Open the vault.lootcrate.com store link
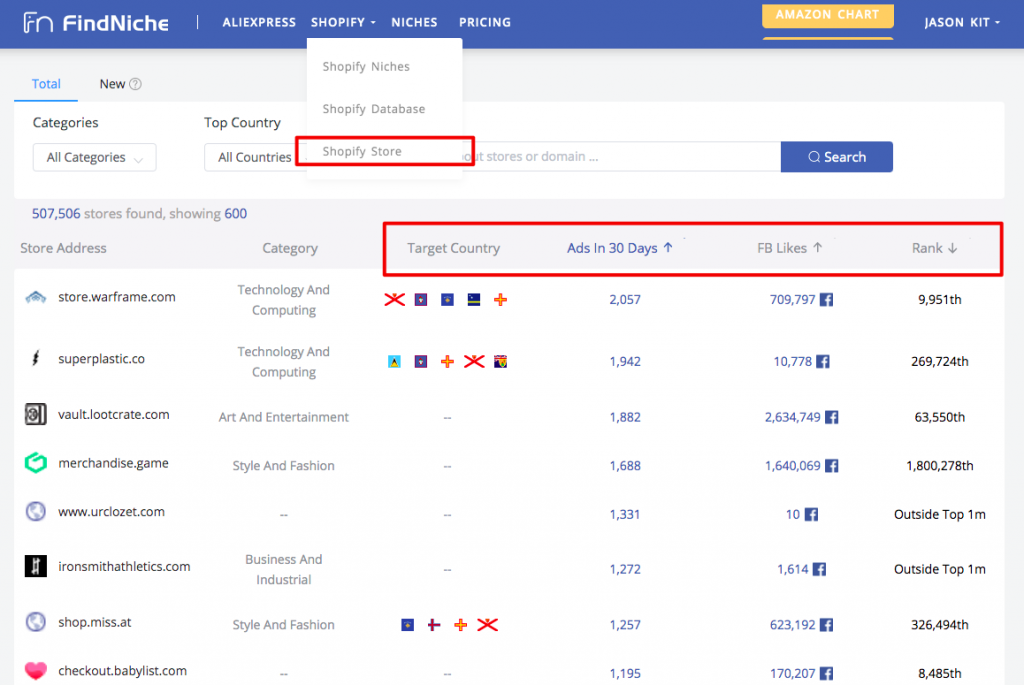Viewport: 1024px width, 685px height. point(114,414)
